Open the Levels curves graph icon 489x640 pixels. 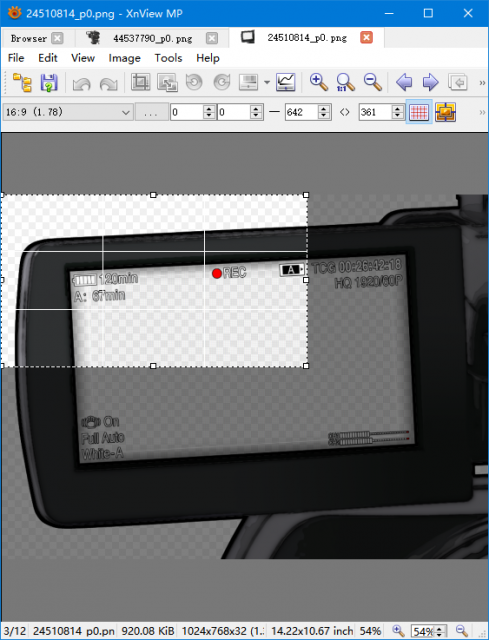pos(286,82)
